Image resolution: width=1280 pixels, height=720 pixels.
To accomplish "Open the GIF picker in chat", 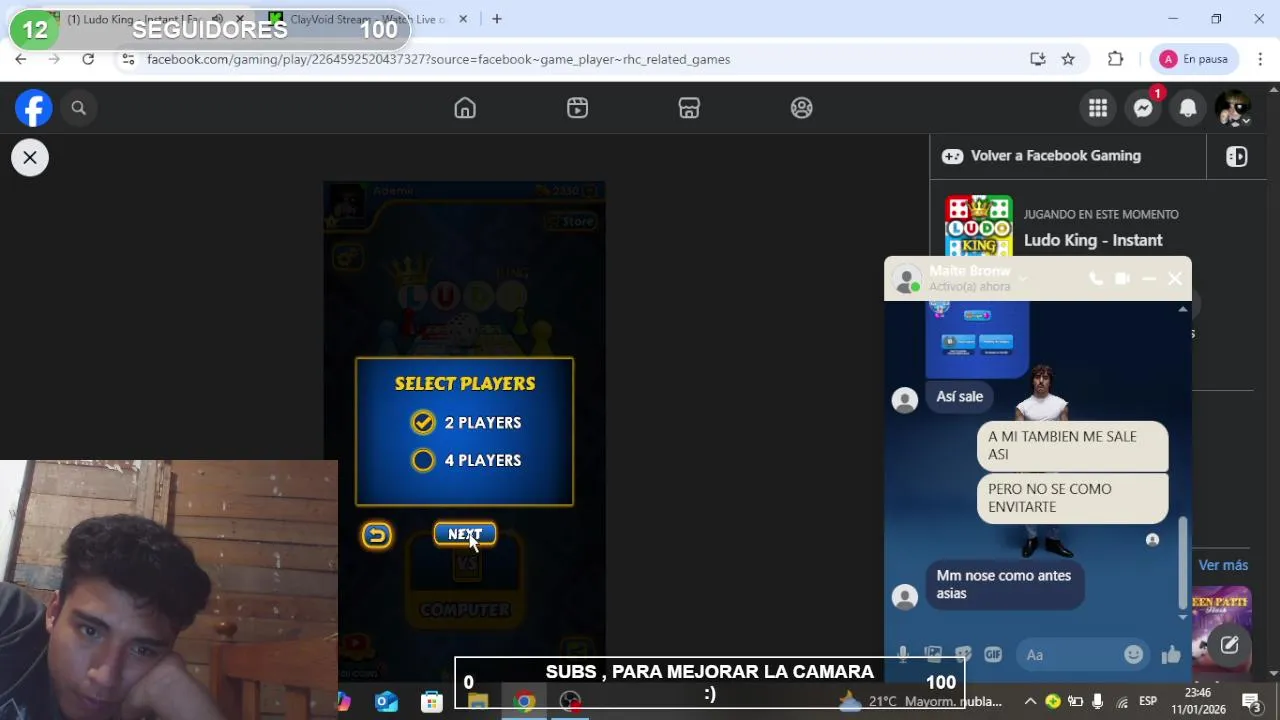I will (x=993, y=654).
